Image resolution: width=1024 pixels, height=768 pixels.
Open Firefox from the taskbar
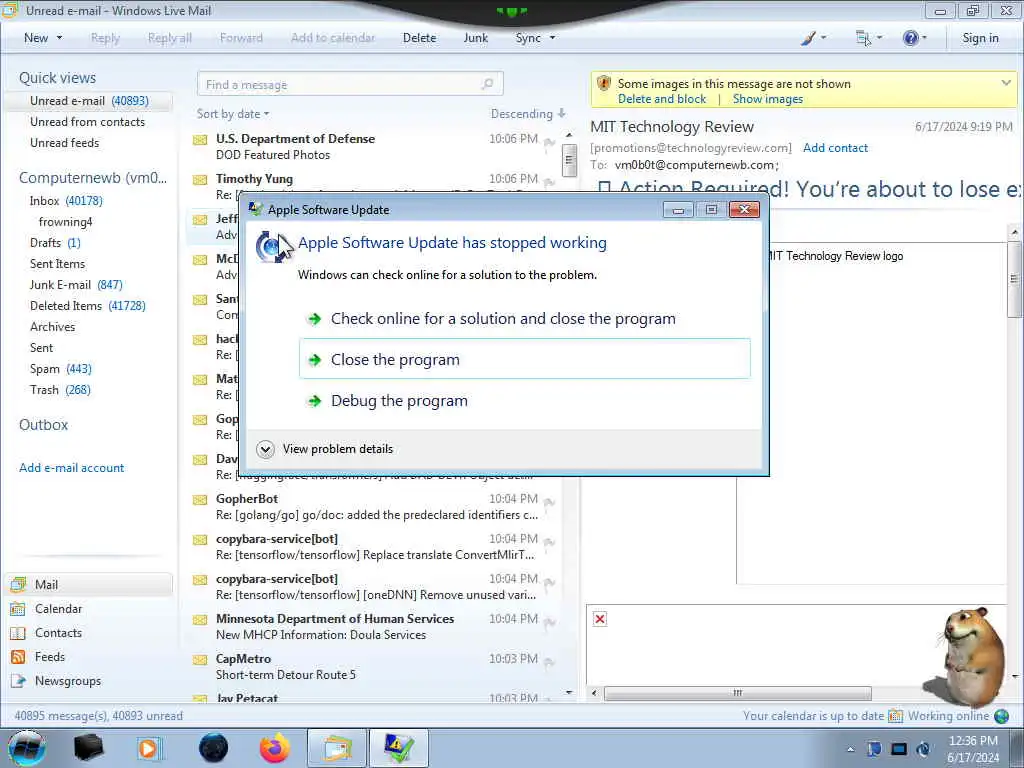point(274,748)
